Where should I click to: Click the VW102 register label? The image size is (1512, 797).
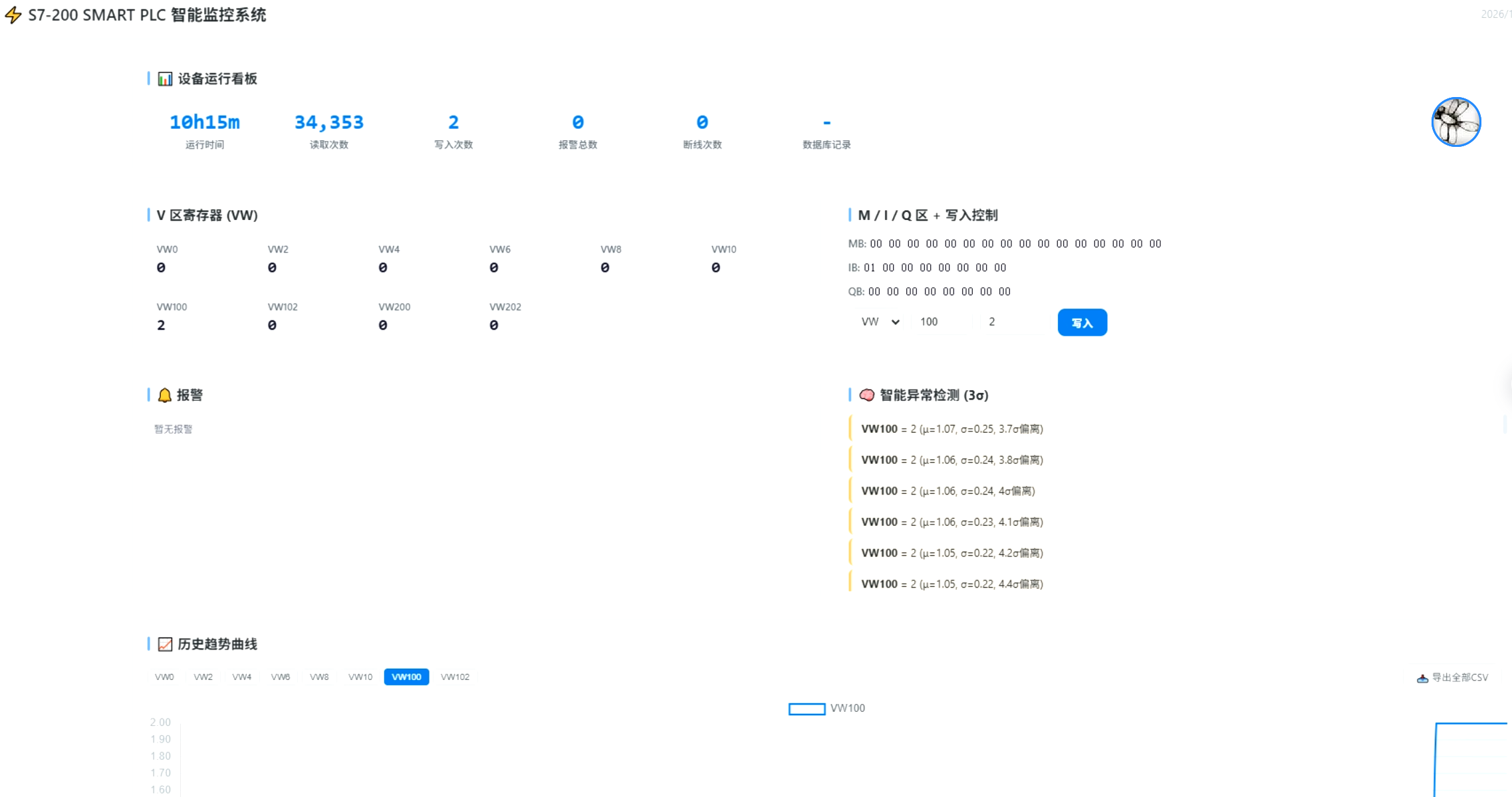pos(283,307)
